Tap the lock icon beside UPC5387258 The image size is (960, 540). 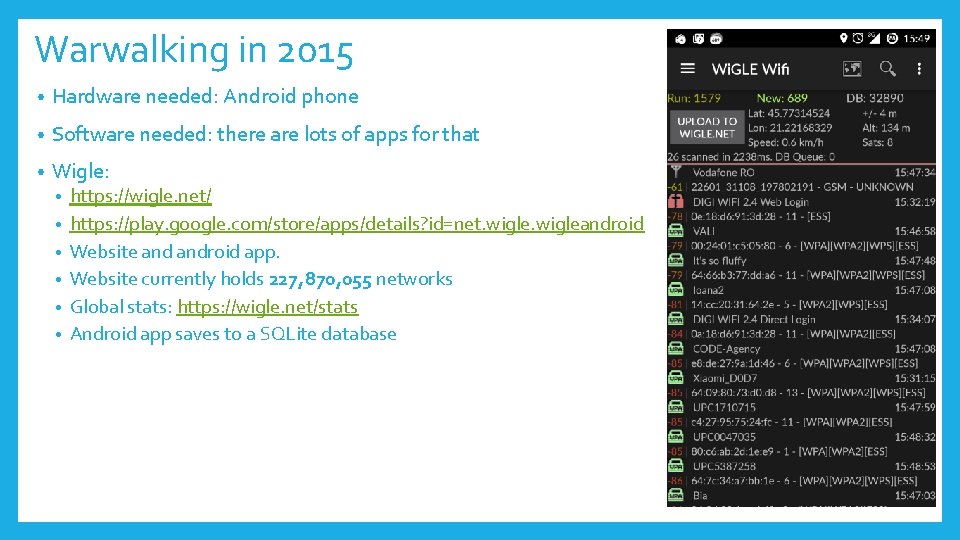pos(676,466)
